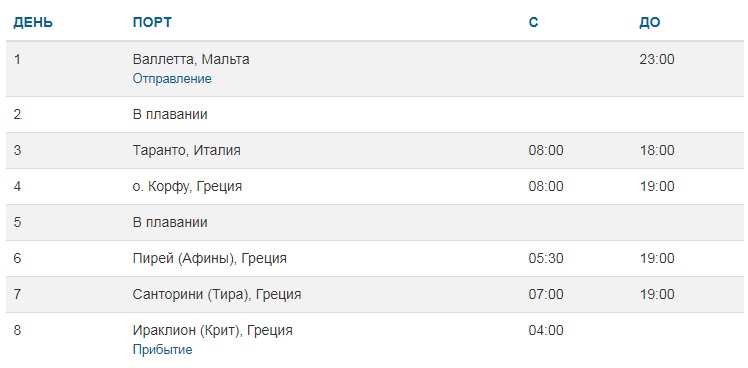This screenshot has height=368, width=748.
Task: Select Пирей (Афины), Греция port
Action: click(x=209, y=259)
